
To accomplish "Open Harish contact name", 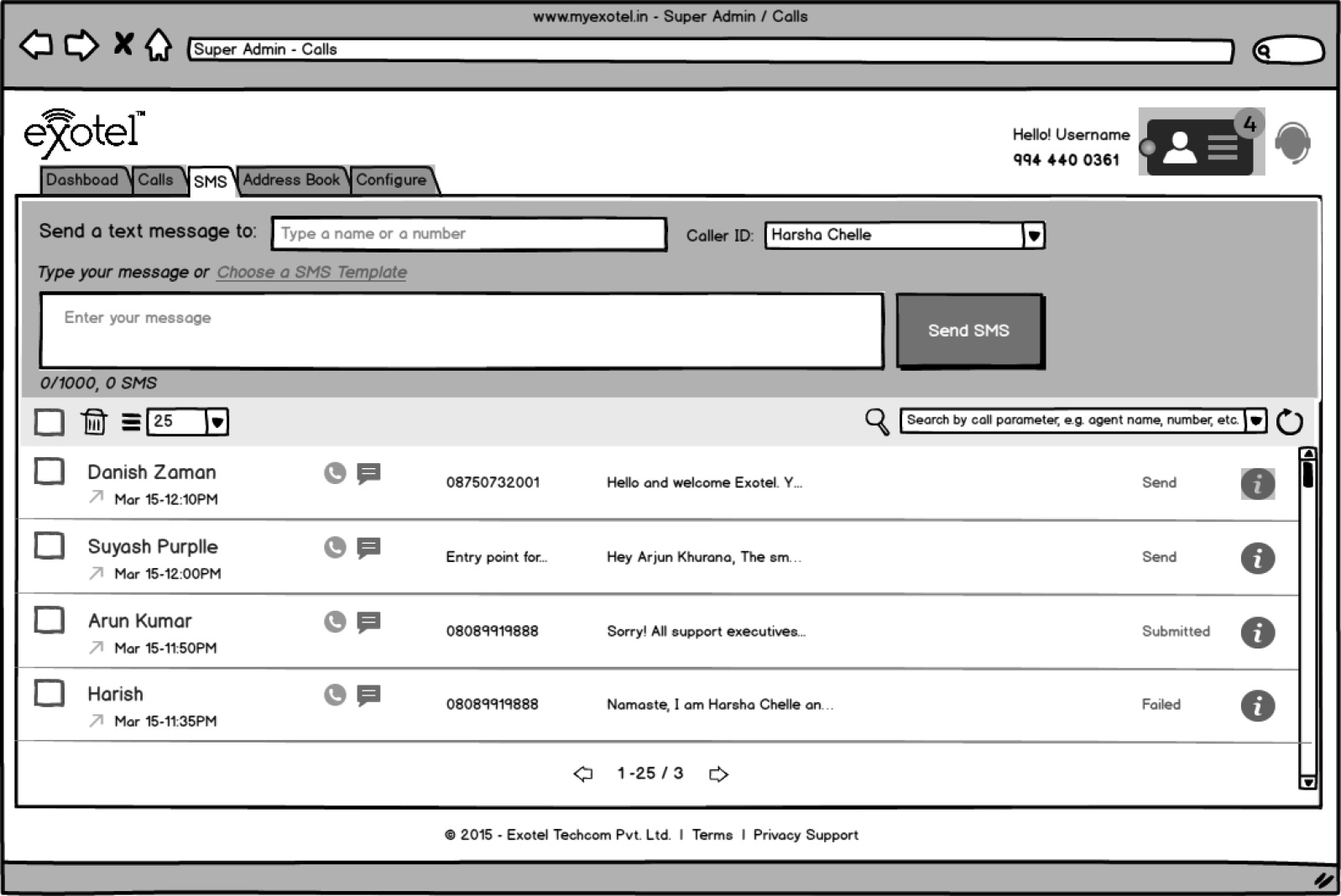I will (116, 694).
